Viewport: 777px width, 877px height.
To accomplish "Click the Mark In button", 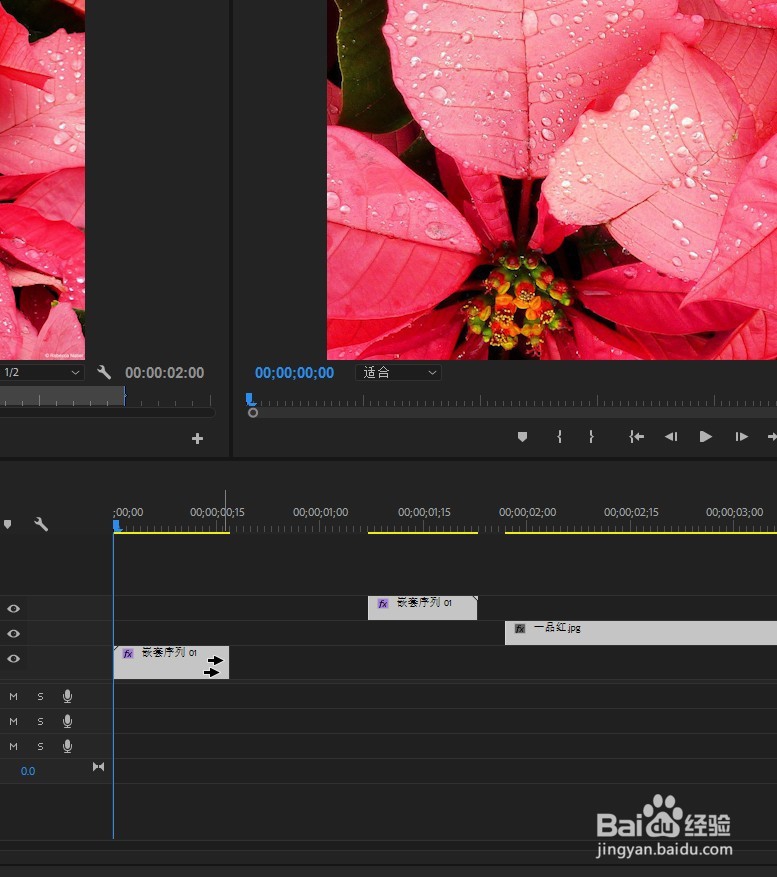I will [x=559, y=437].
